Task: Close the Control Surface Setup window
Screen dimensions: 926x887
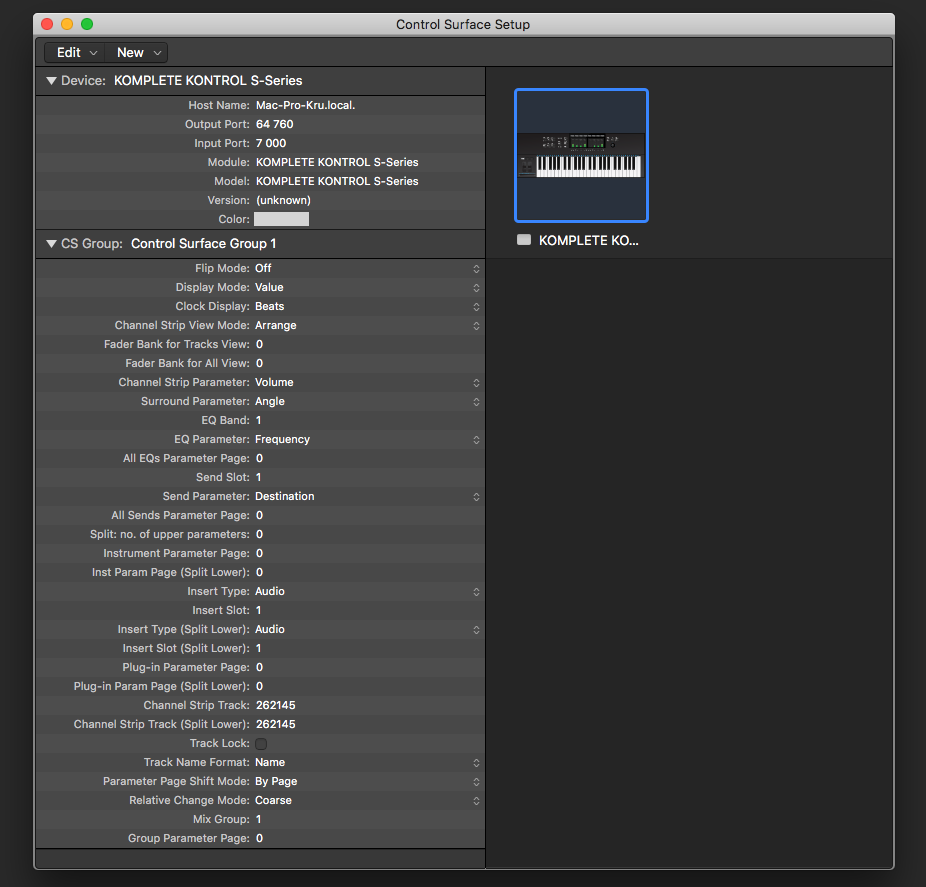Action: point(47,24)
